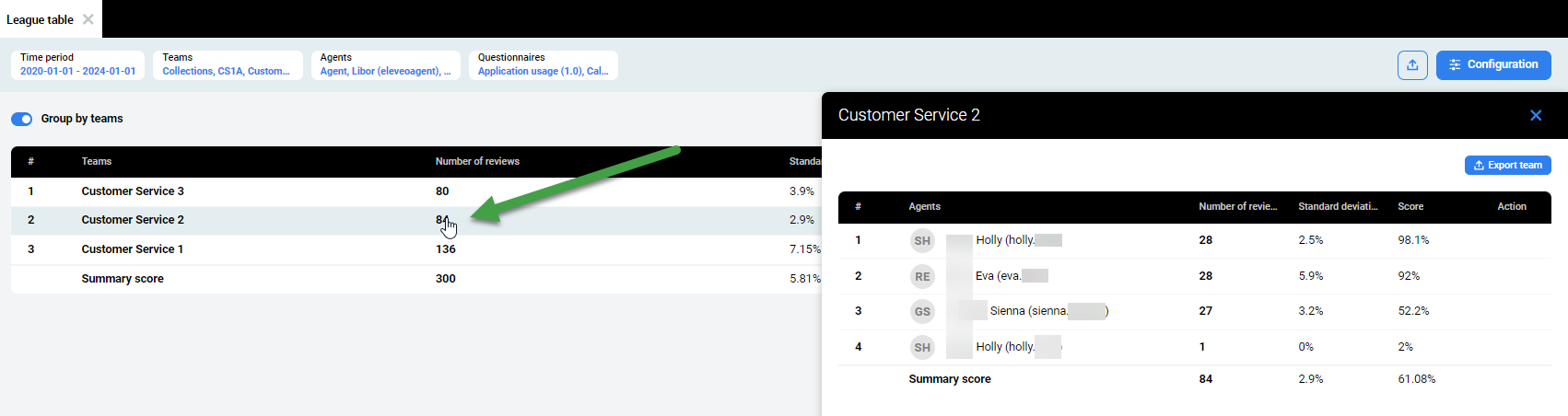Sort by Number of reviews in teams table

tap(477, 162)
